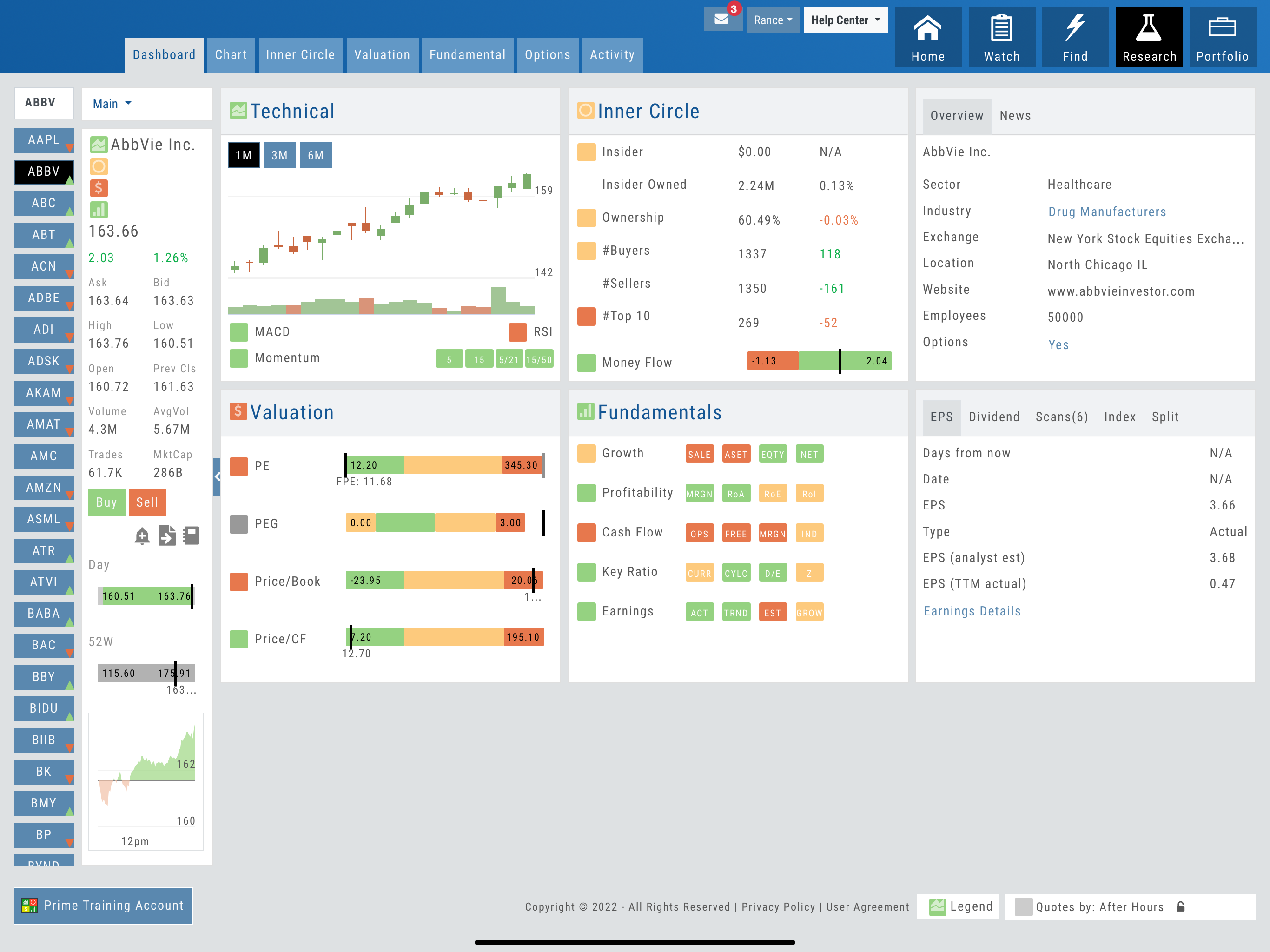Open the Main watchlist dropdown
The image size is (1270, 952).
point(112,104)
